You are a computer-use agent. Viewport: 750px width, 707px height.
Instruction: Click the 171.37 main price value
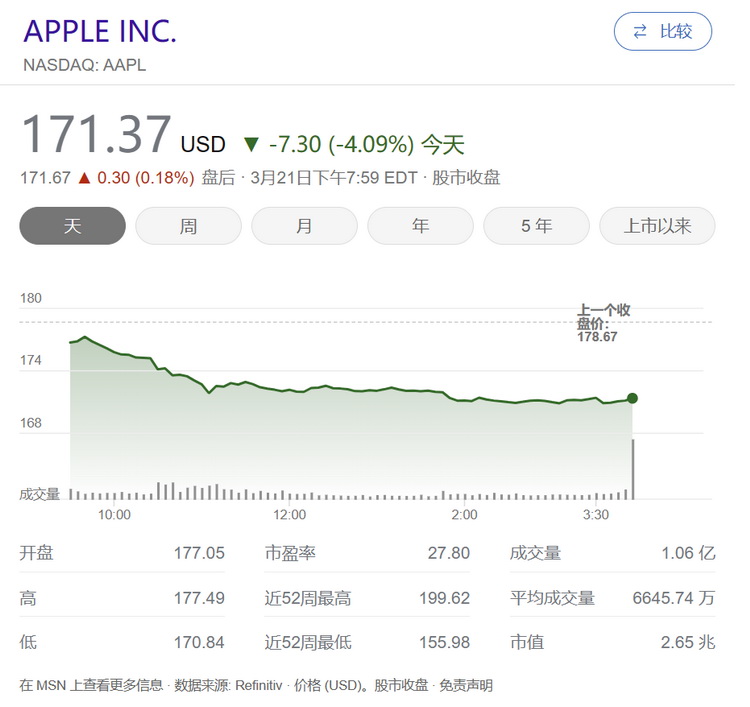97,134
